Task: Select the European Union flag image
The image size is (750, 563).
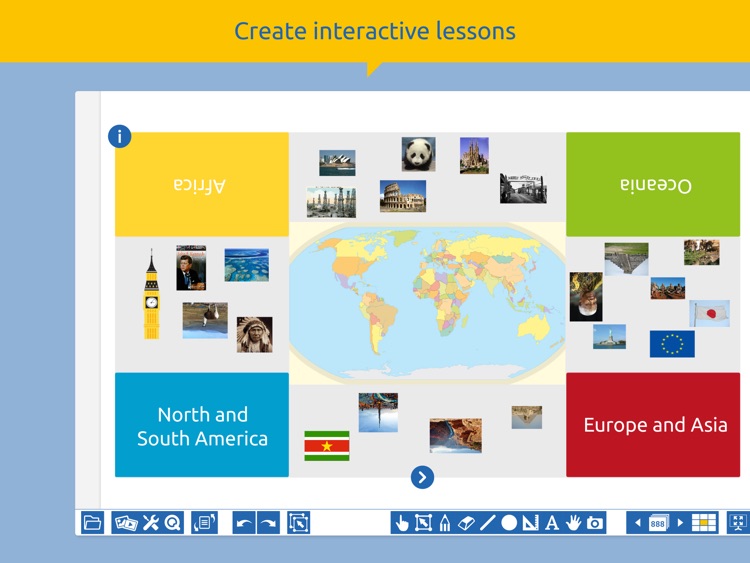Action: tap(672, 344)
